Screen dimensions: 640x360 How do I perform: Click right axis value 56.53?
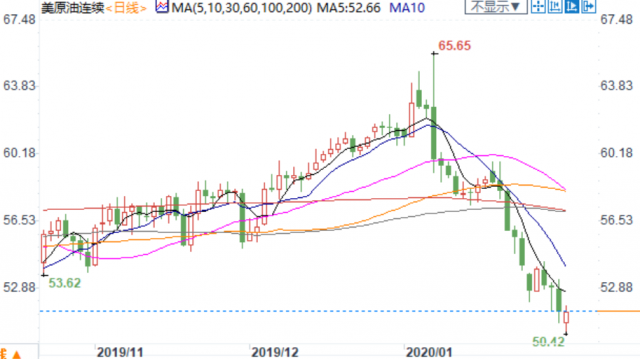point(616,220)
